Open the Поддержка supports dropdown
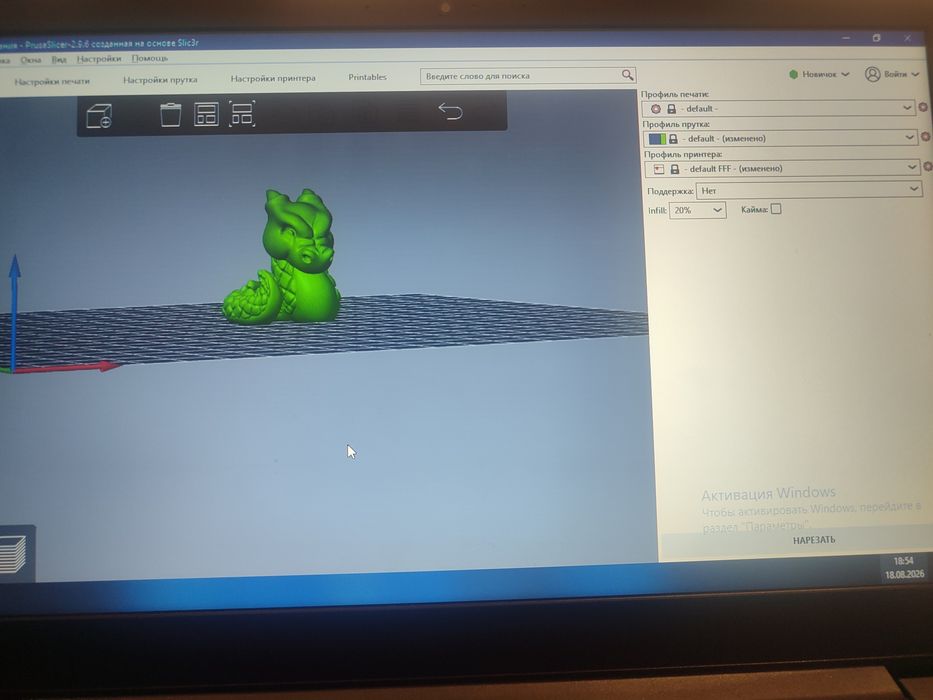Image resolution: width=933 pixels, height=700 pixels. tap(809, 190)
